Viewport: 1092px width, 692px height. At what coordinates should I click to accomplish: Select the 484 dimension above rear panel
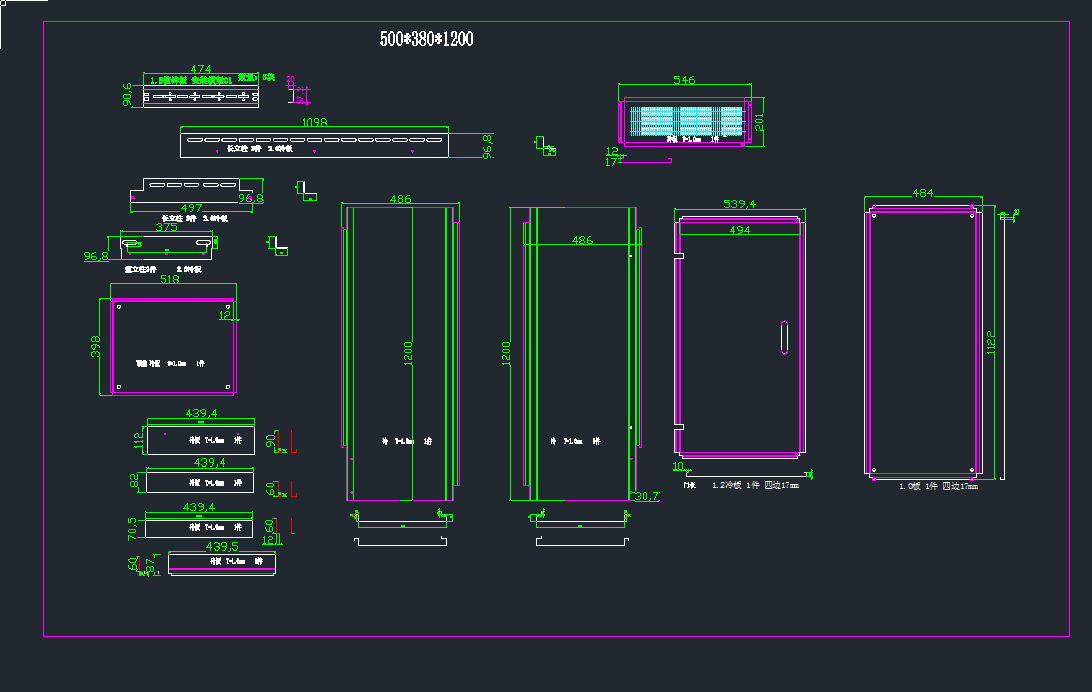pyautogui.click(x=922, y=193)
